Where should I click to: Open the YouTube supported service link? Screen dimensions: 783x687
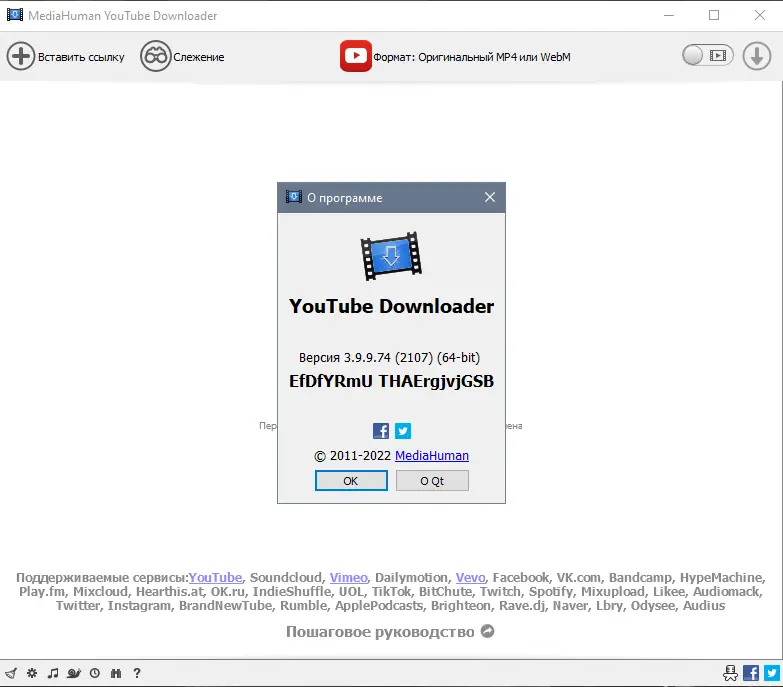(215, 578)
